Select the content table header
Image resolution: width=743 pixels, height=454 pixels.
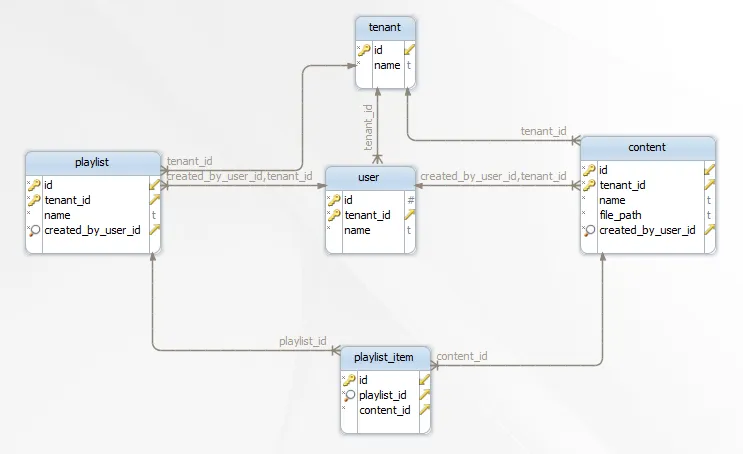pos(648,147)
